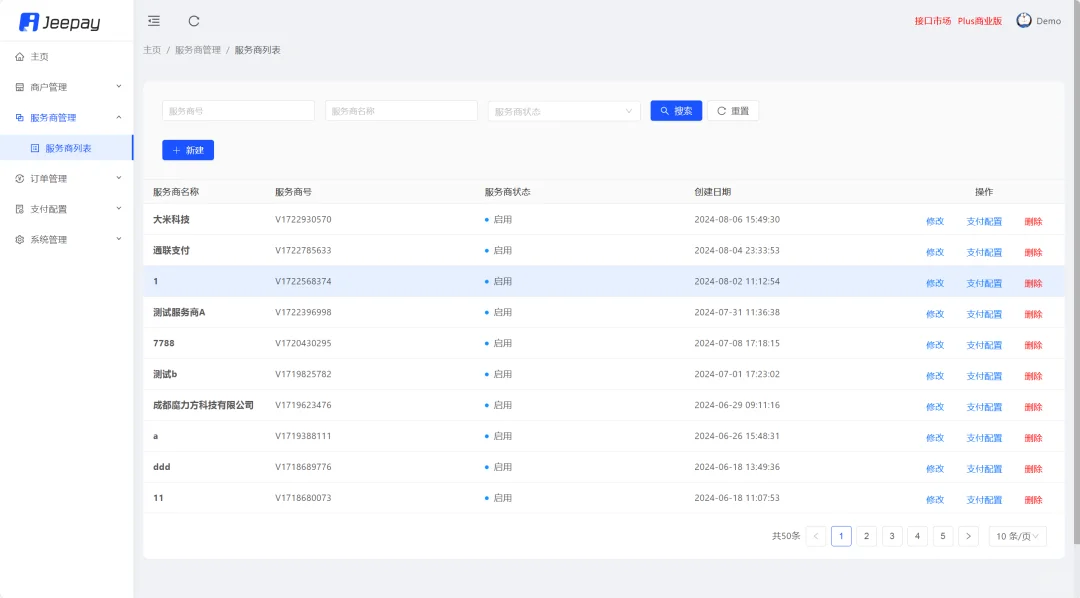The width and height of the screenshot is (1080, 598).
Task: Collapse the sidebar using the collapse icon
Action: (153, 20)
